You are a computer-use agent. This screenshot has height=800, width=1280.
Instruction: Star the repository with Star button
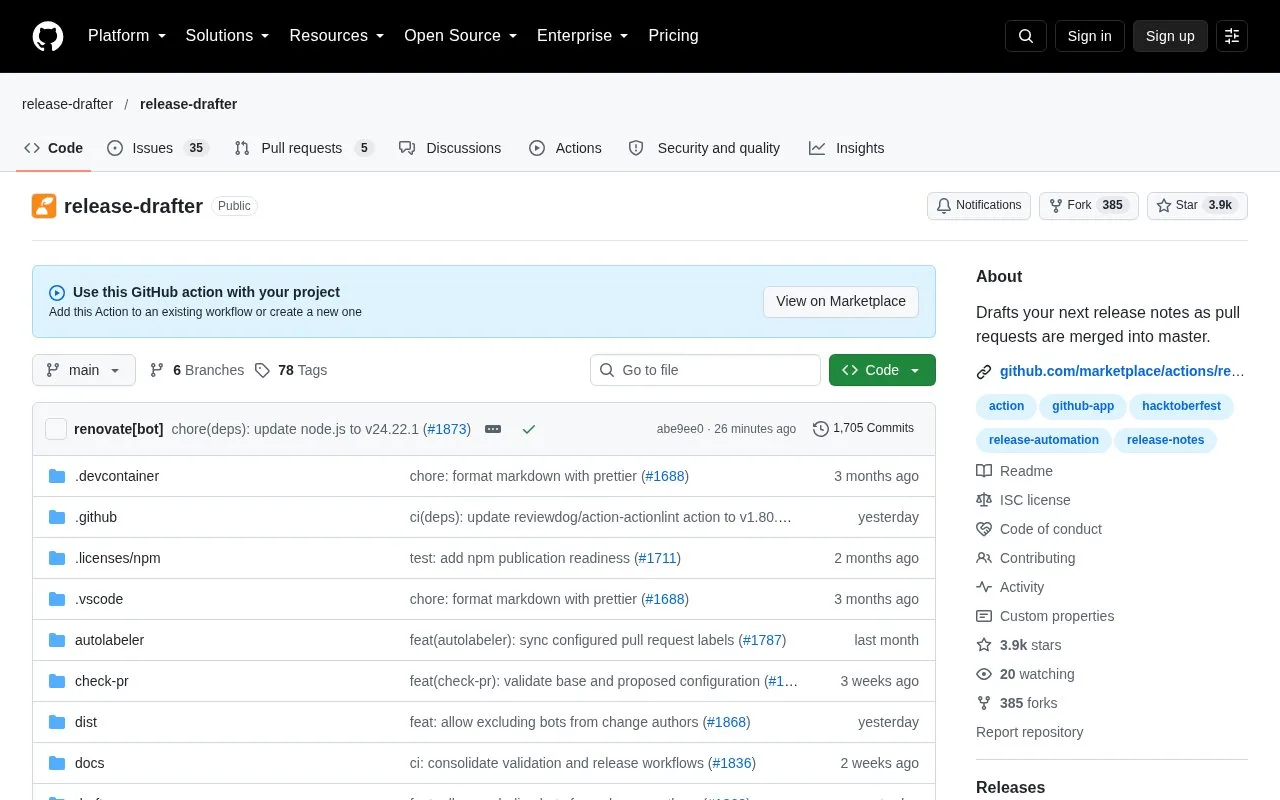[x=1197, y=205]
